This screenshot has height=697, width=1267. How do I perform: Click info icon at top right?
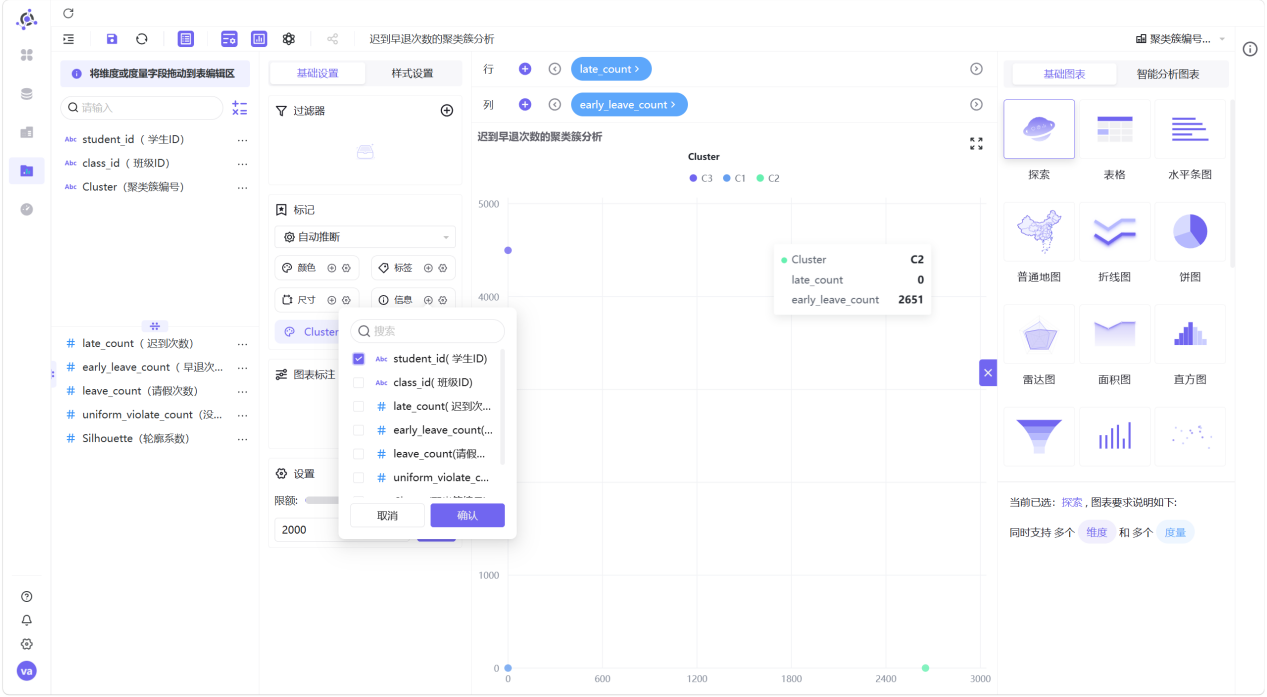1250,49
